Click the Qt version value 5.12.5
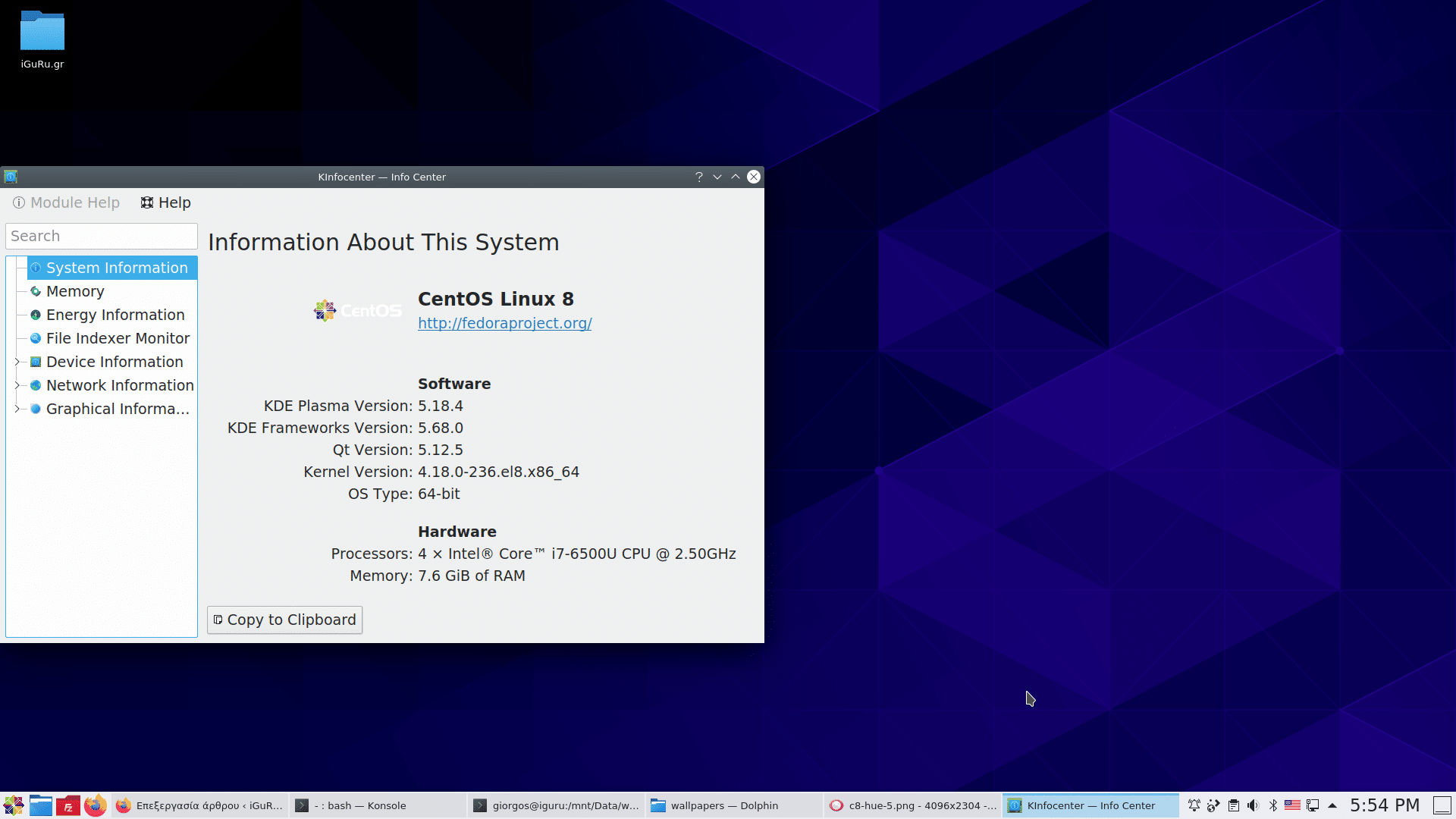 click(441, 450)
